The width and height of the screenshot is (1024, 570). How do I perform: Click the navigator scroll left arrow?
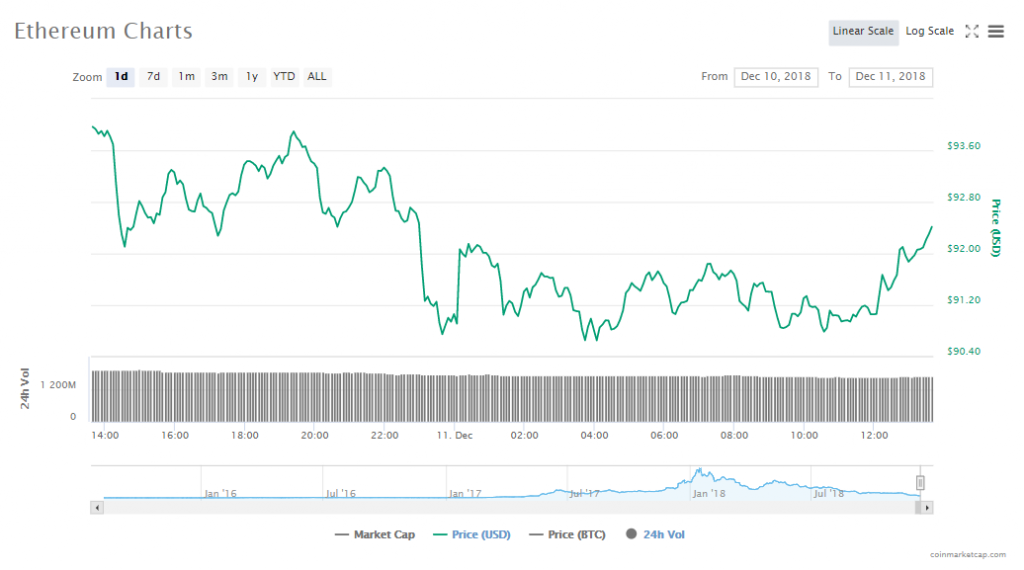[97, 508]
